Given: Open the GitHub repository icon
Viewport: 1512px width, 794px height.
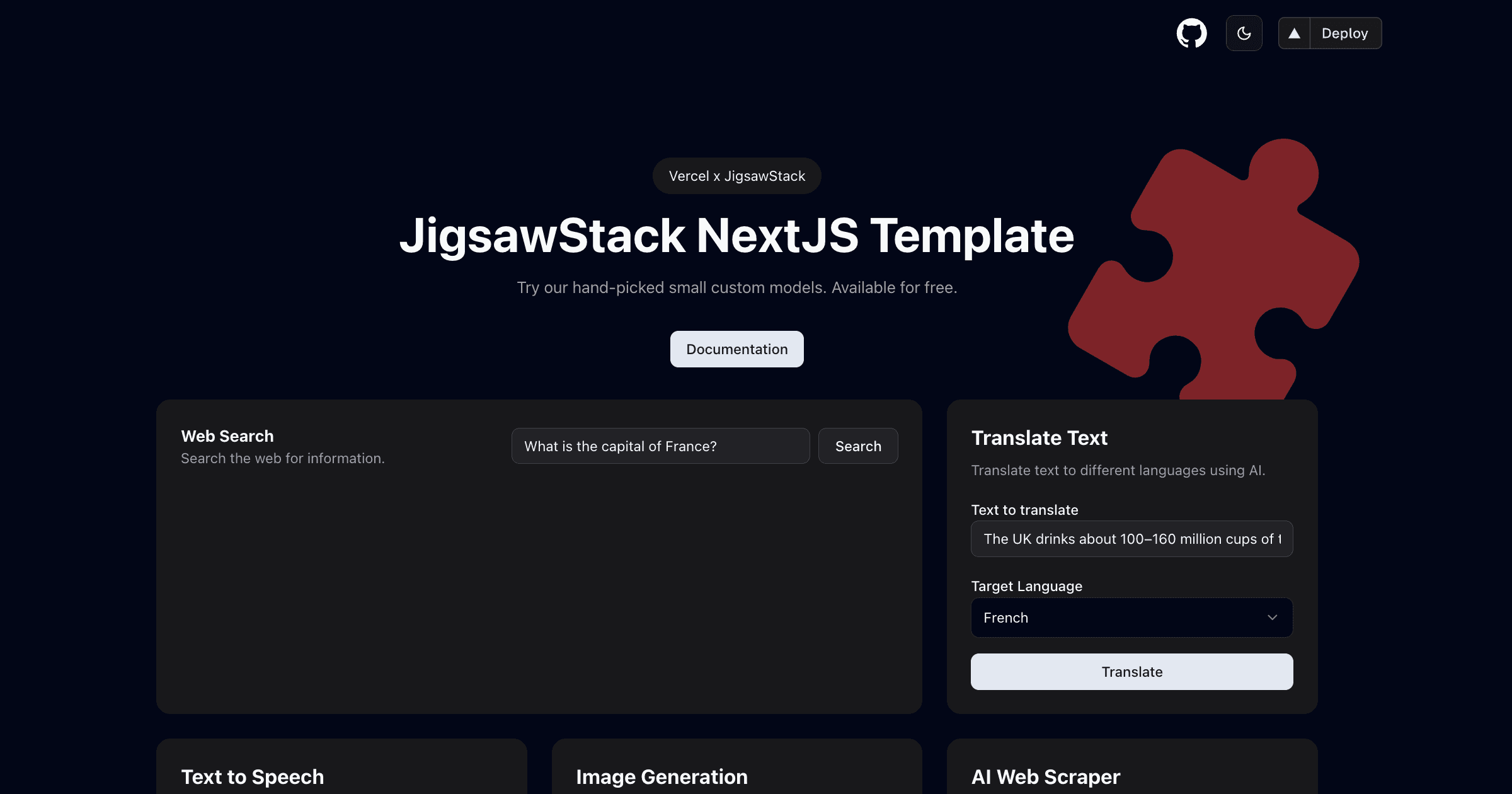Looking at the screenshot, I should [x=1191, y=33].
